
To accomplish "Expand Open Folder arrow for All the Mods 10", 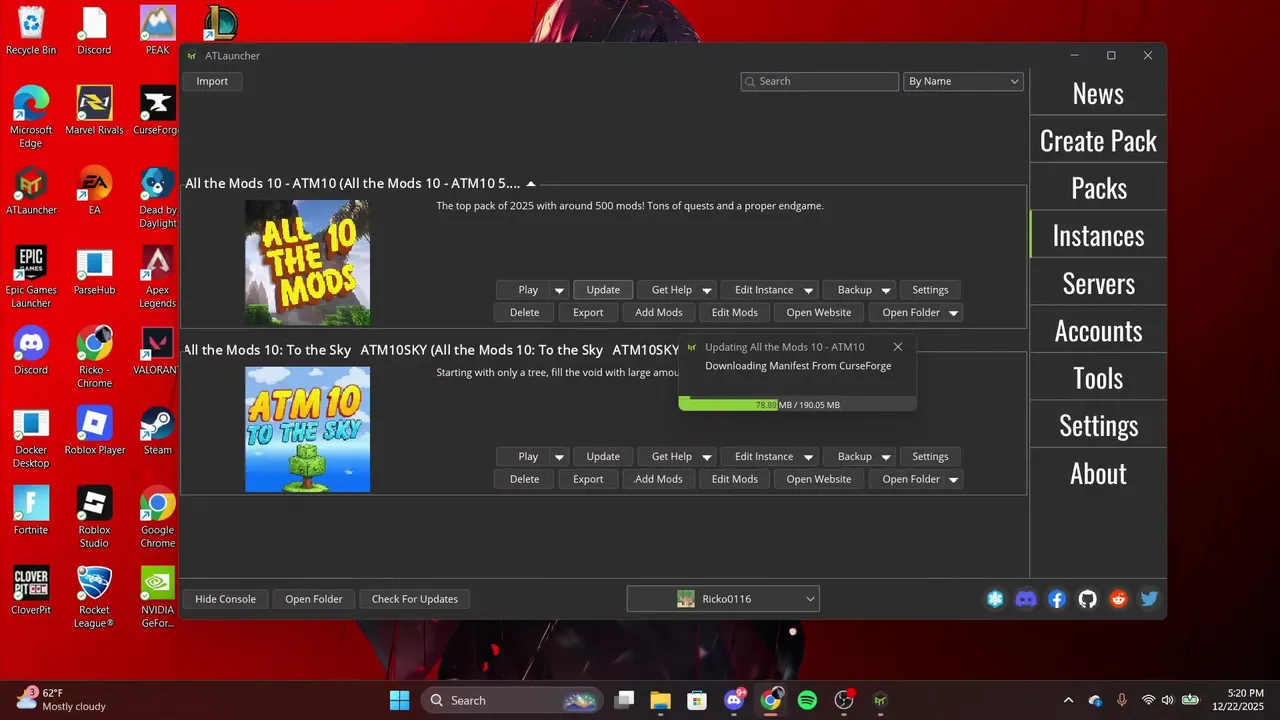I will tap(954, 313).
